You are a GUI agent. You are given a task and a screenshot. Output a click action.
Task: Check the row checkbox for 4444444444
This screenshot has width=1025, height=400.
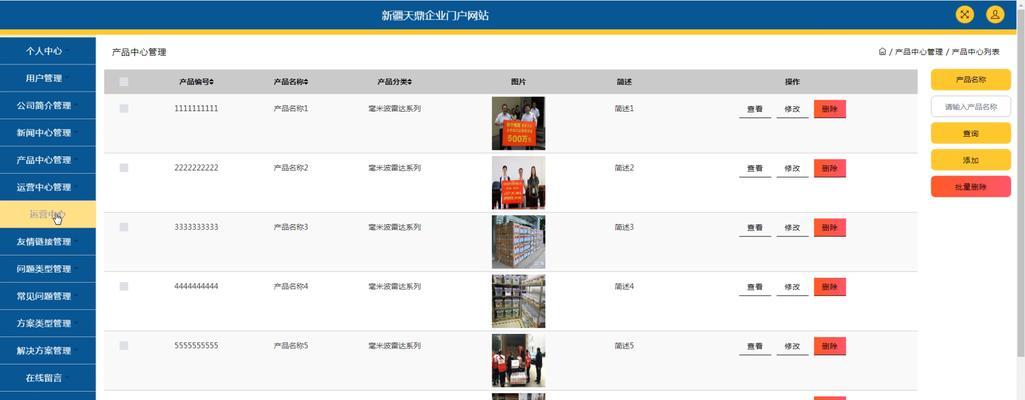click(124, 286)
